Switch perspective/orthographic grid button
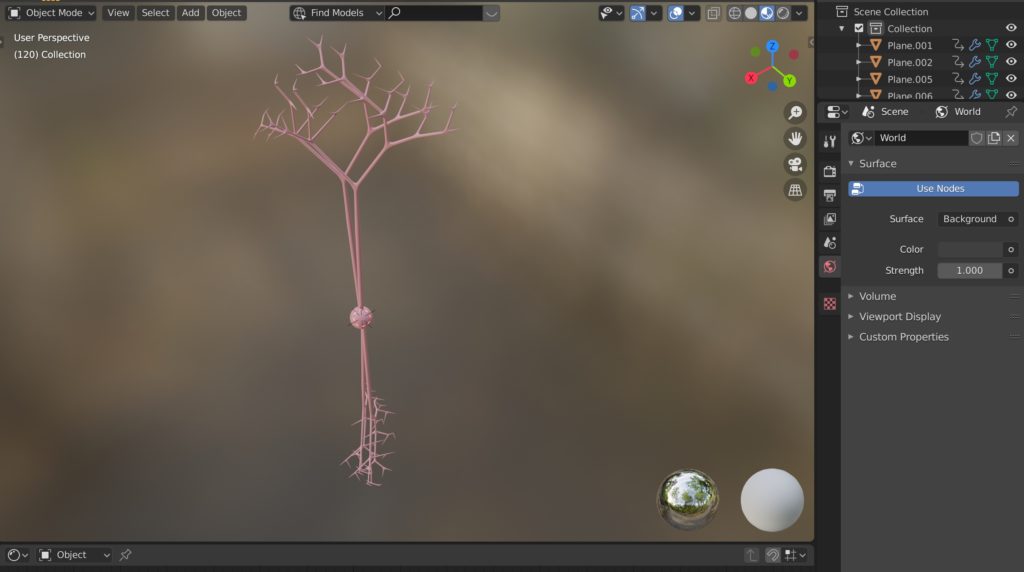Screen dimensions: 1024x572 tap(795, 190)
